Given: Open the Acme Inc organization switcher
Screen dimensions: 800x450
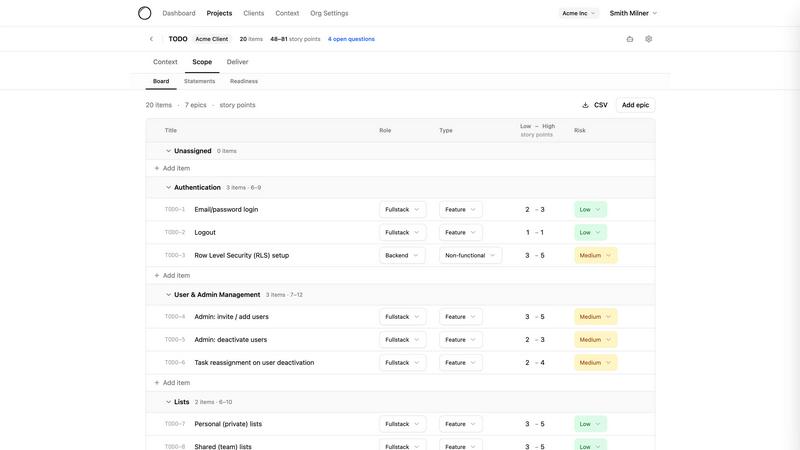Looking at the screenshot, I should [x=578, y=13].
